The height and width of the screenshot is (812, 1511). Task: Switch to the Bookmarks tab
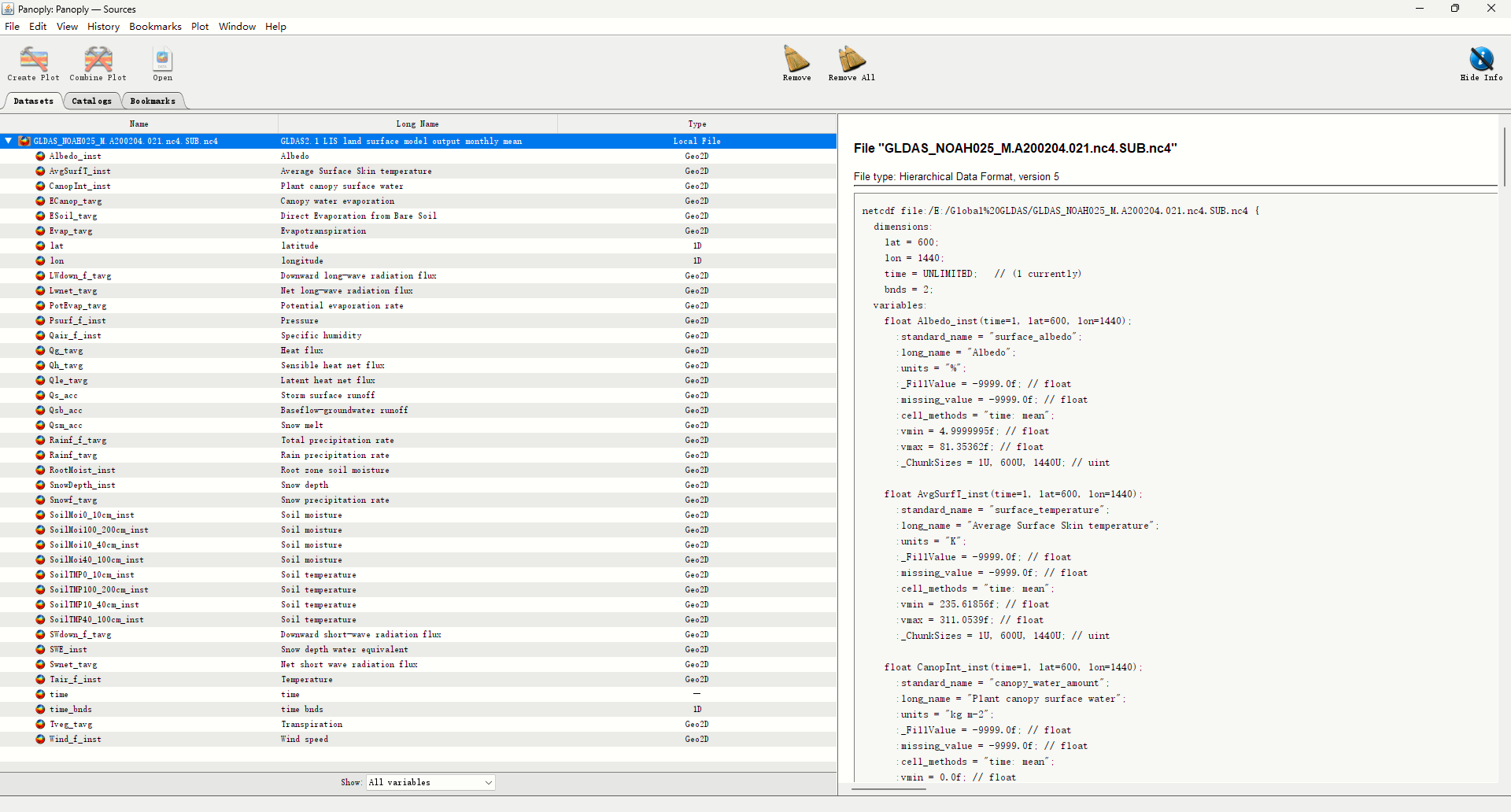pyautogui.click(x=153, y=101)
